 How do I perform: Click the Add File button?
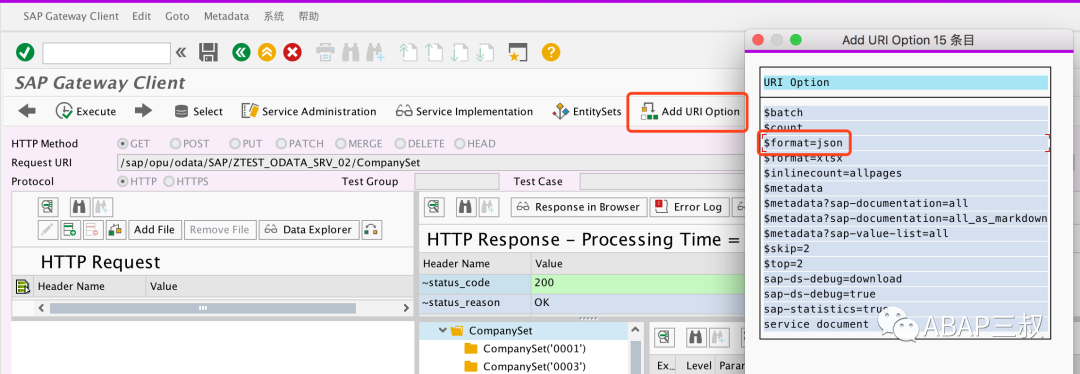(x=154, y=229)
